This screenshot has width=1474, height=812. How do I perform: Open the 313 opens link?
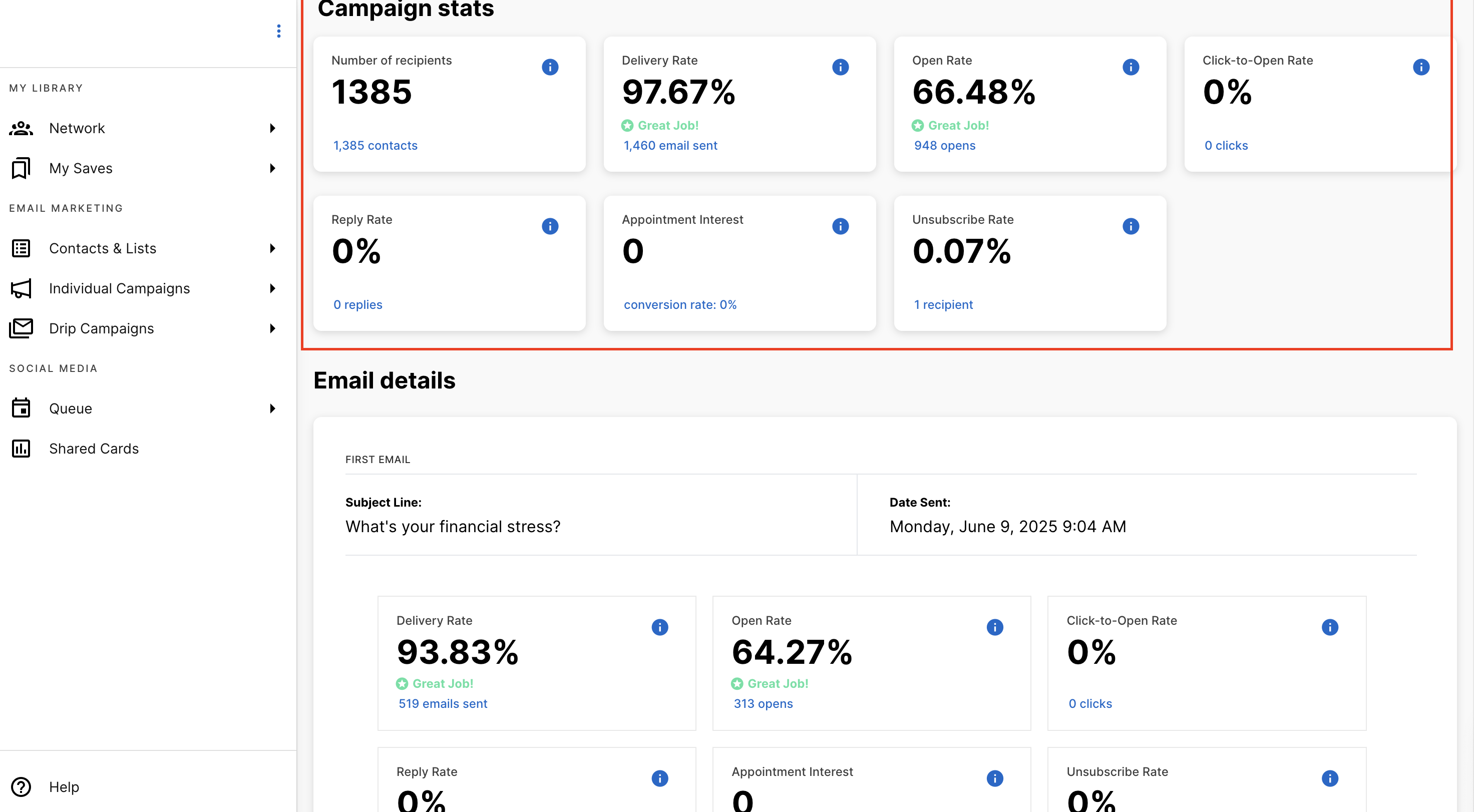coord(764,703)
